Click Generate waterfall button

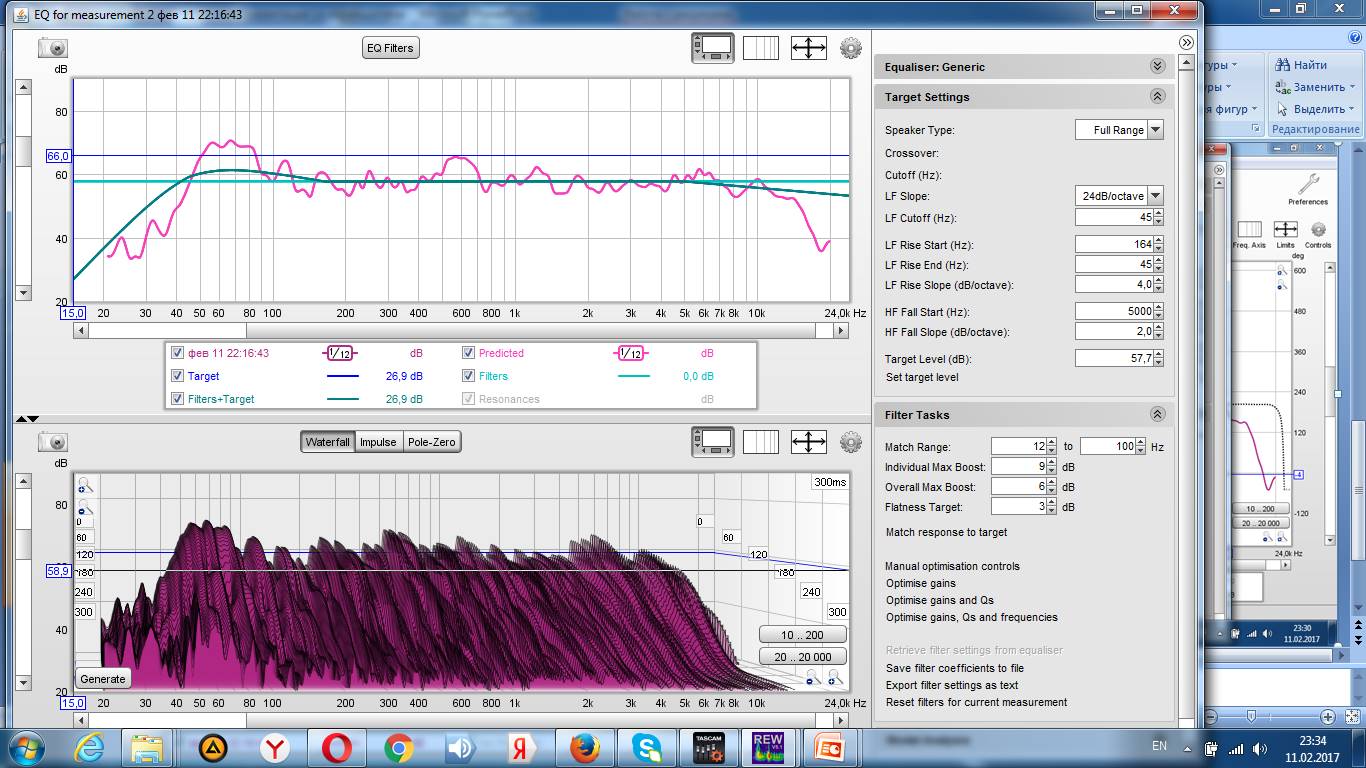point(103,679)
